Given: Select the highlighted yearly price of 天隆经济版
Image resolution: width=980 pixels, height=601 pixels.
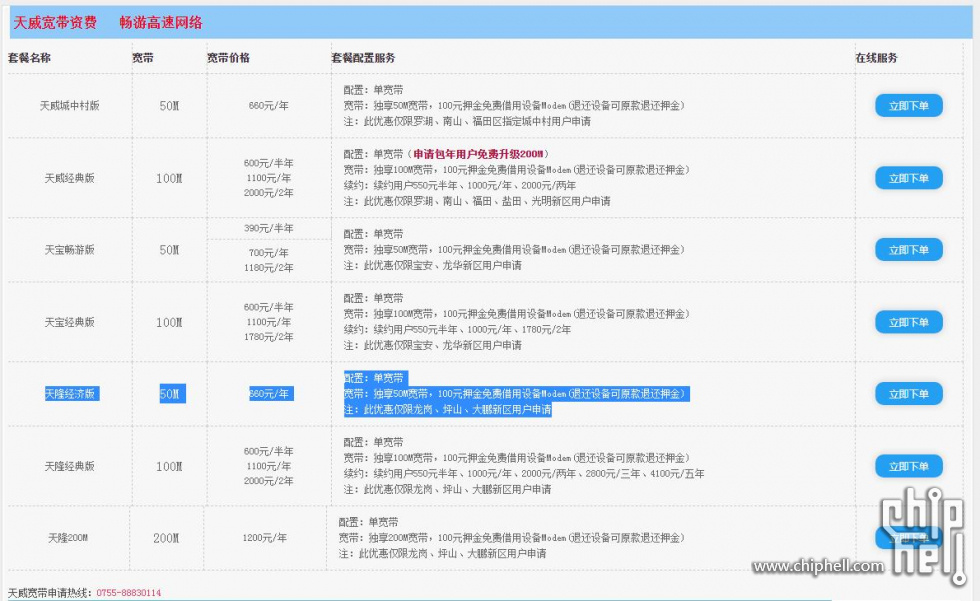Looking at the screenshot, I should pos(269,394).
